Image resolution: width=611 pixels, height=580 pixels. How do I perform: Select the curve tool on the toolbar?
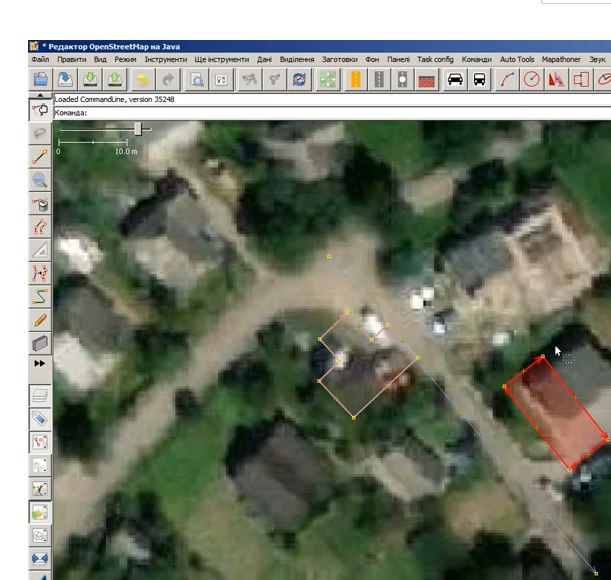point(507,80)
